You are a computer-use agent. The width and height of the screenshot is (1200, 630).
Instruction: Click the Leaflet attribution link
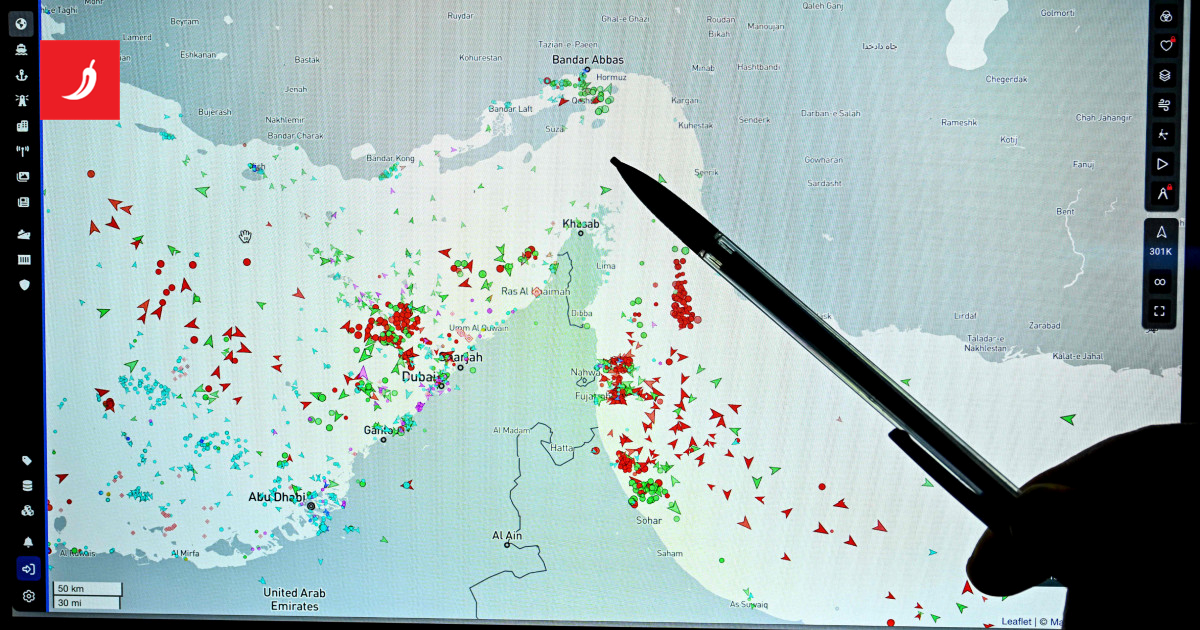coord(1016,622)
